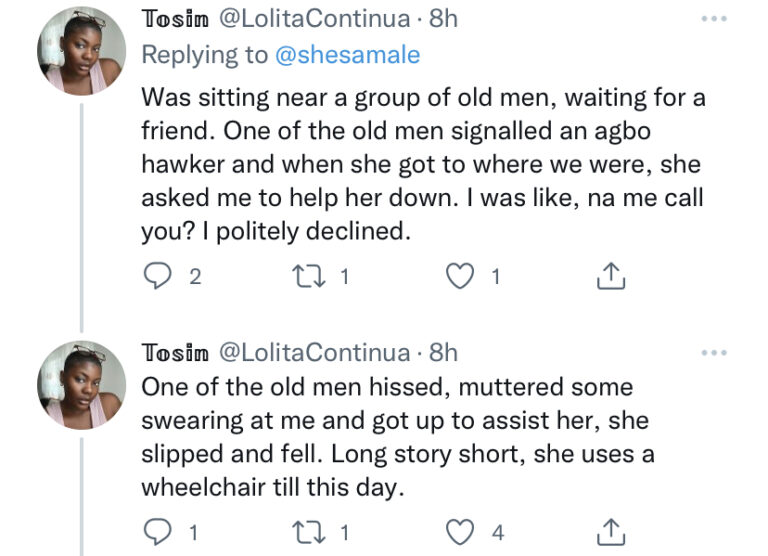This screenshot has height=556, width=768.
Task: Open the tweet text about politely declining
Action: click(420, 164)
